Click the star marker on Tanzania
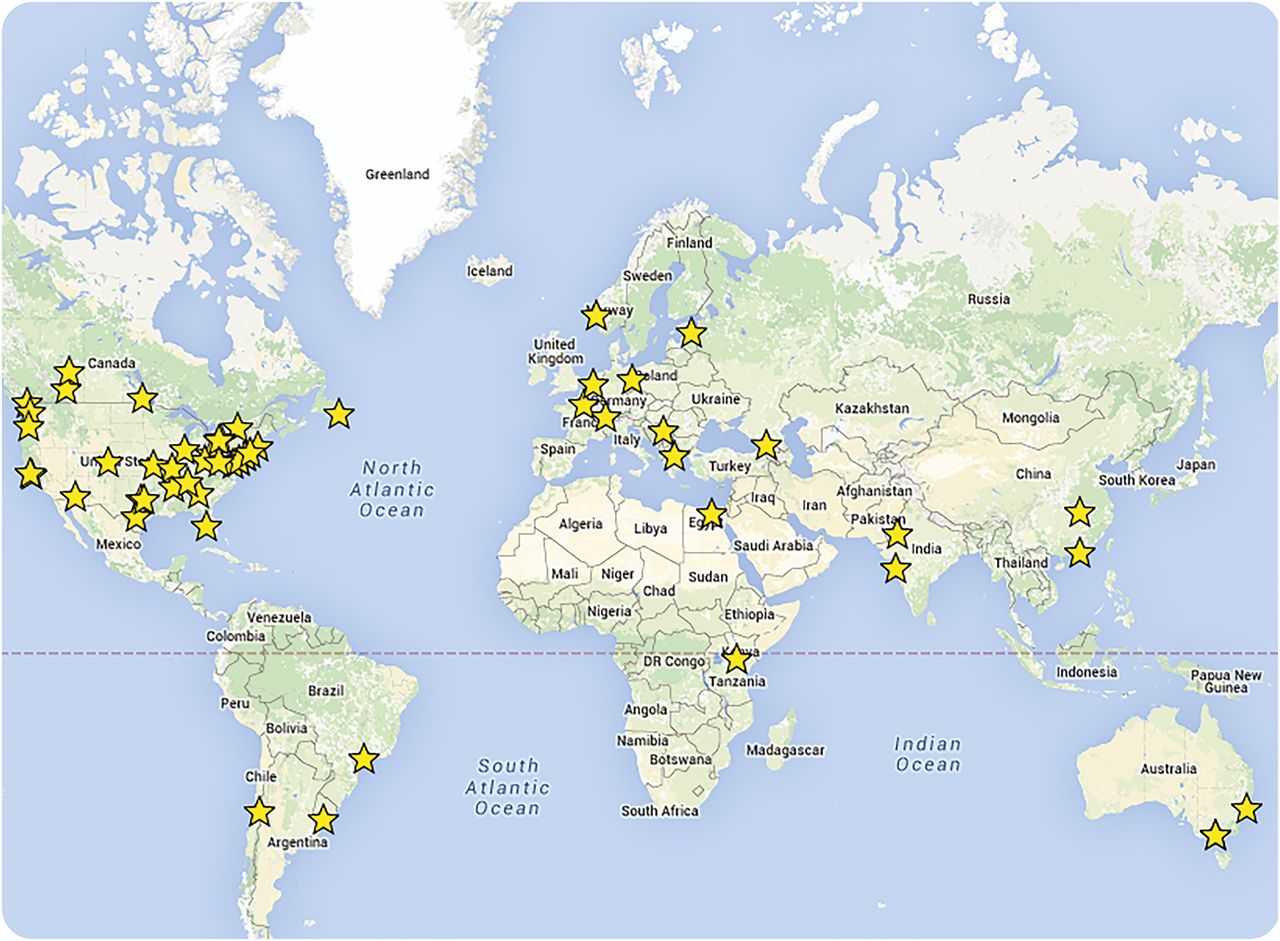1280x941 pixels. click(x=736, y=658)
